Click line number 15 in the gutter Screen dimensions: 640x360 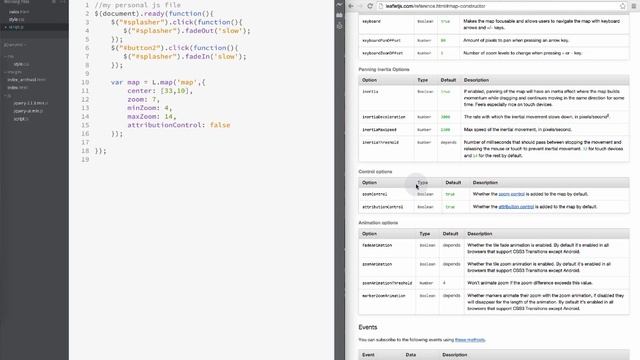pyautogui.click(x=85, y=125)
